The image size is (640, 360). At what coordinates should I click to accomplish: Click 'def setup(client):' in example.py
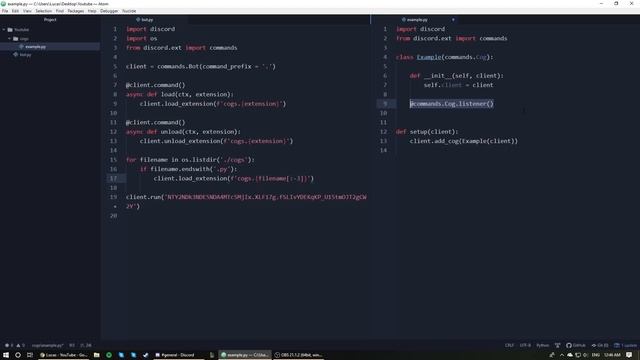[427, 132]
